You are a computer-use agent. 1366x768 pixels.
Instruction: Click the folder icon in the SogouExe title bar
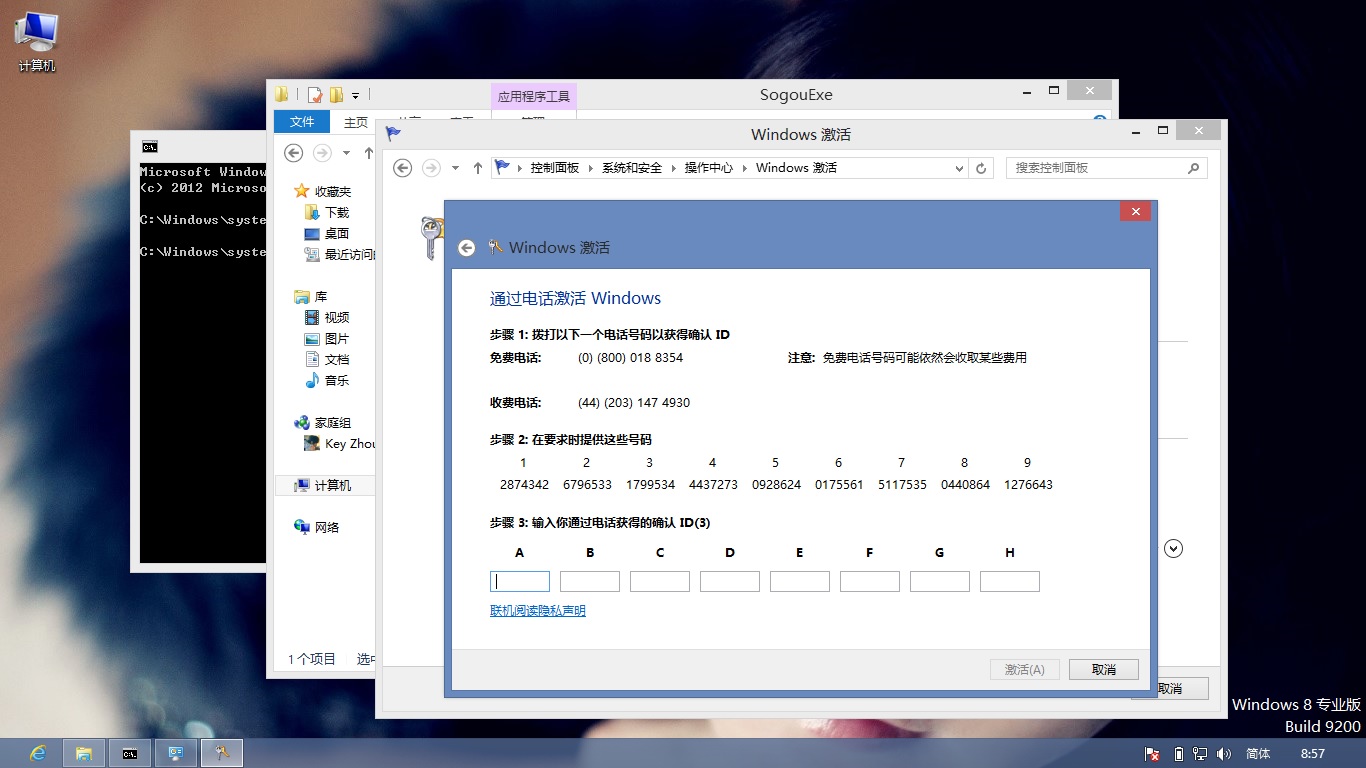(282, 94)
